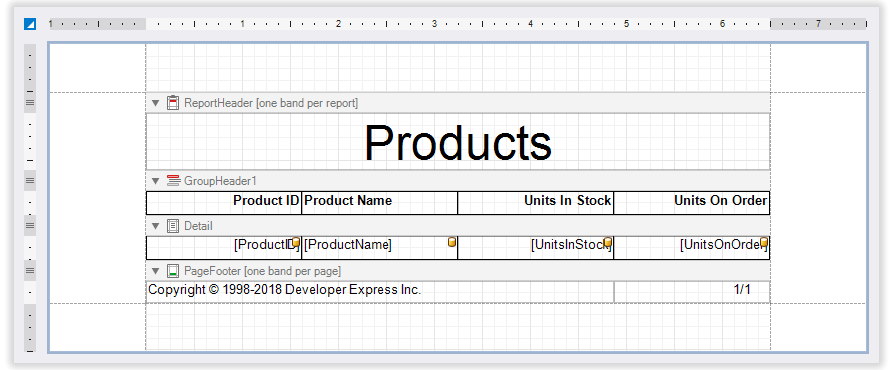This screenshot has height=370, width=890.
Task: Select the Product ID header cell
Action: pos(224,203)
